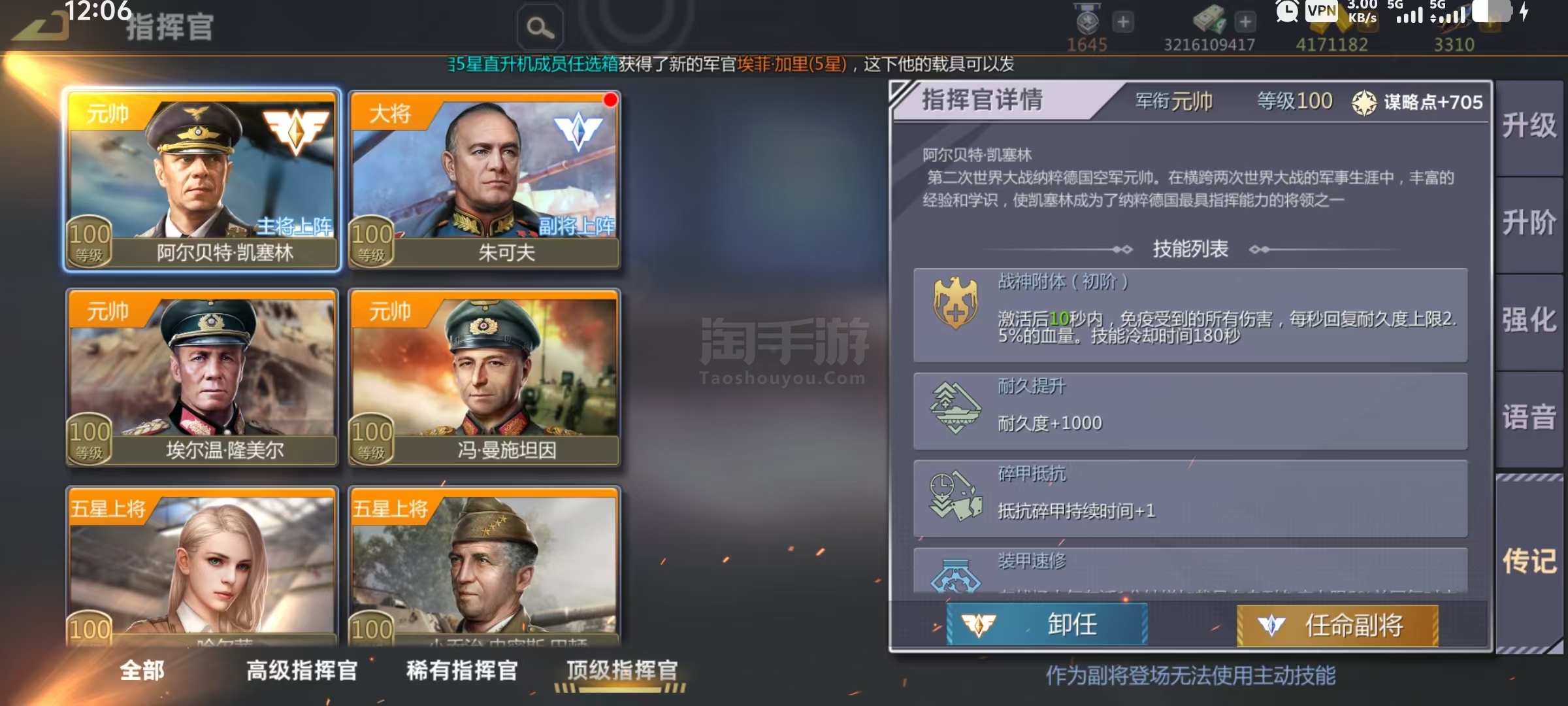Viewport: 1568px width, 706px height.
Task: Tap the 碎甲抵抗 clock skill icon
Action: [955, 496]
